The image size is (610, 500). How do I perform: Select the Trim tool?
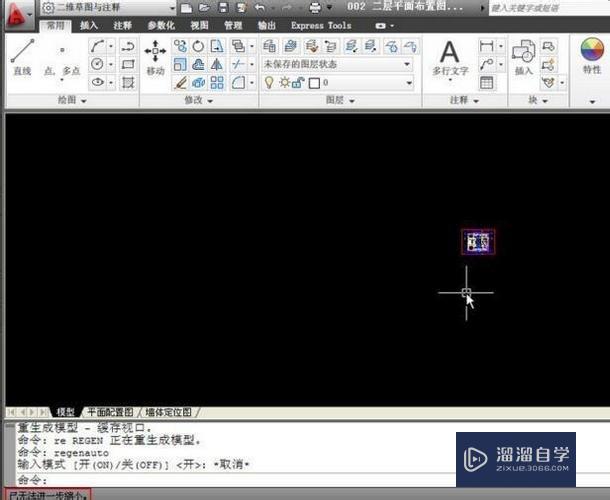click(x=238, y=64)
